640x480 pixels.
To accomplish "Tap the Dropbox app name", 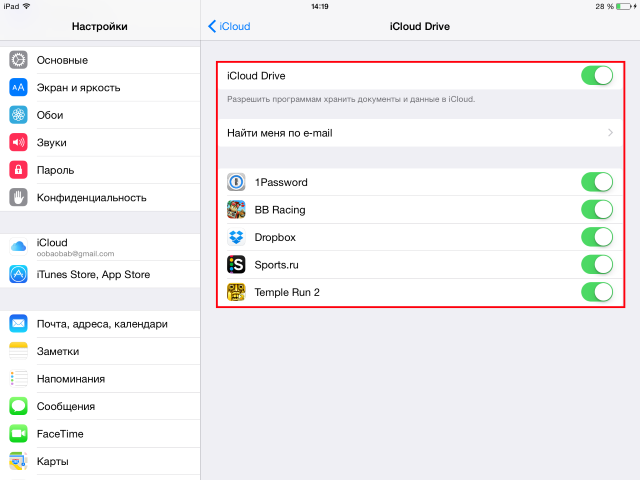I will (x=275, y=237).
